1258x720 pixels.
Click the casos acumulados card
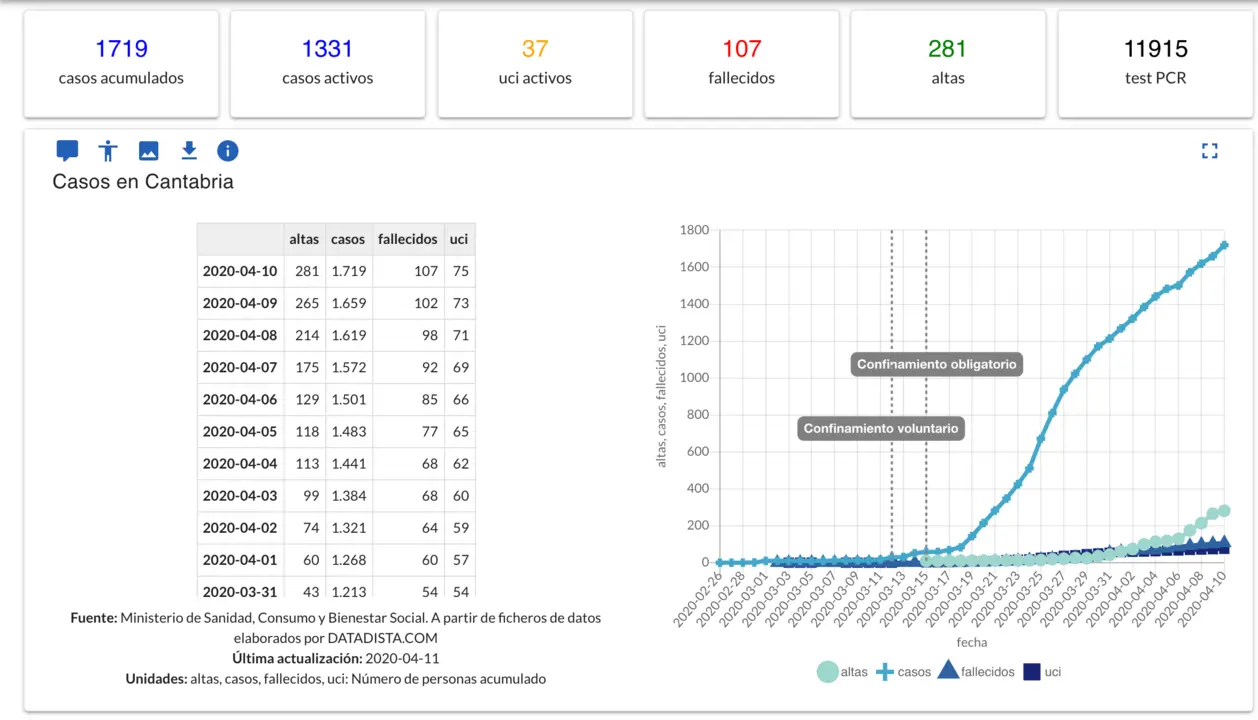click(121, 63)
